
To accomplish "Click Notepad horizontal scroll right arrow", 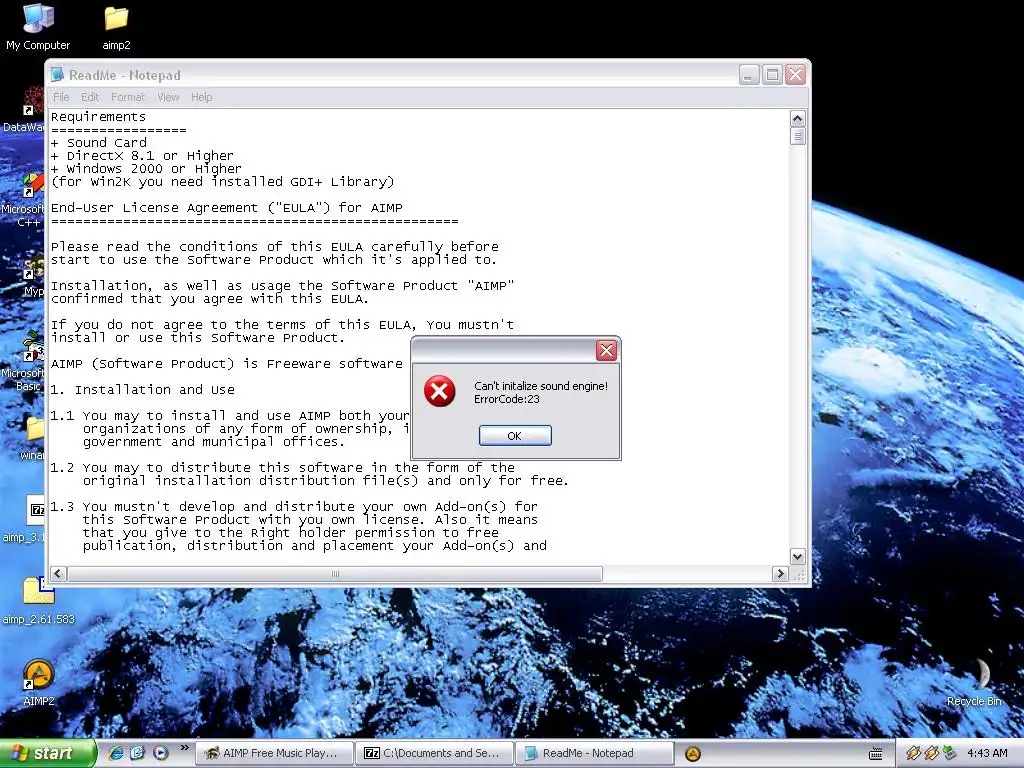I will pyautogui.click(x=780, y=573).
